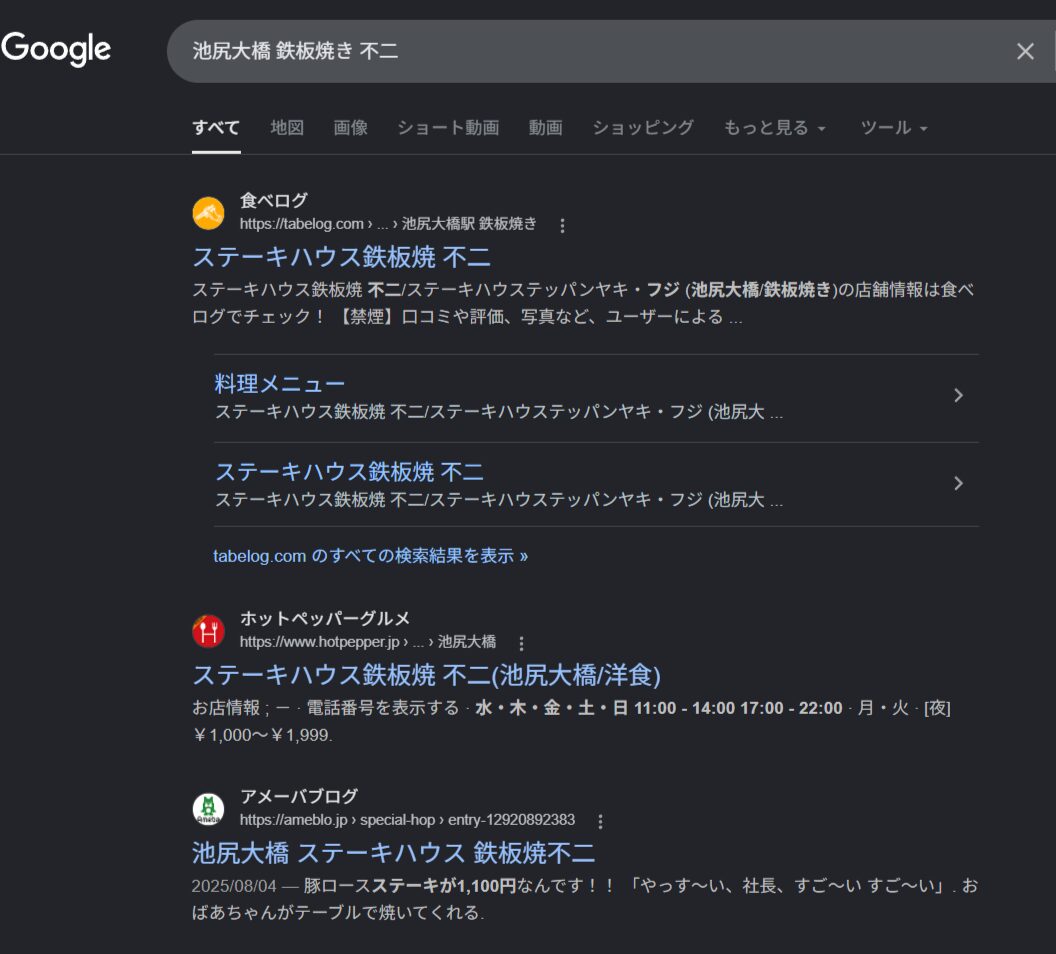Viewport: 1056px width, 954px height.
Task: Open three-dot menu for tabelog result
Action: 562,226
